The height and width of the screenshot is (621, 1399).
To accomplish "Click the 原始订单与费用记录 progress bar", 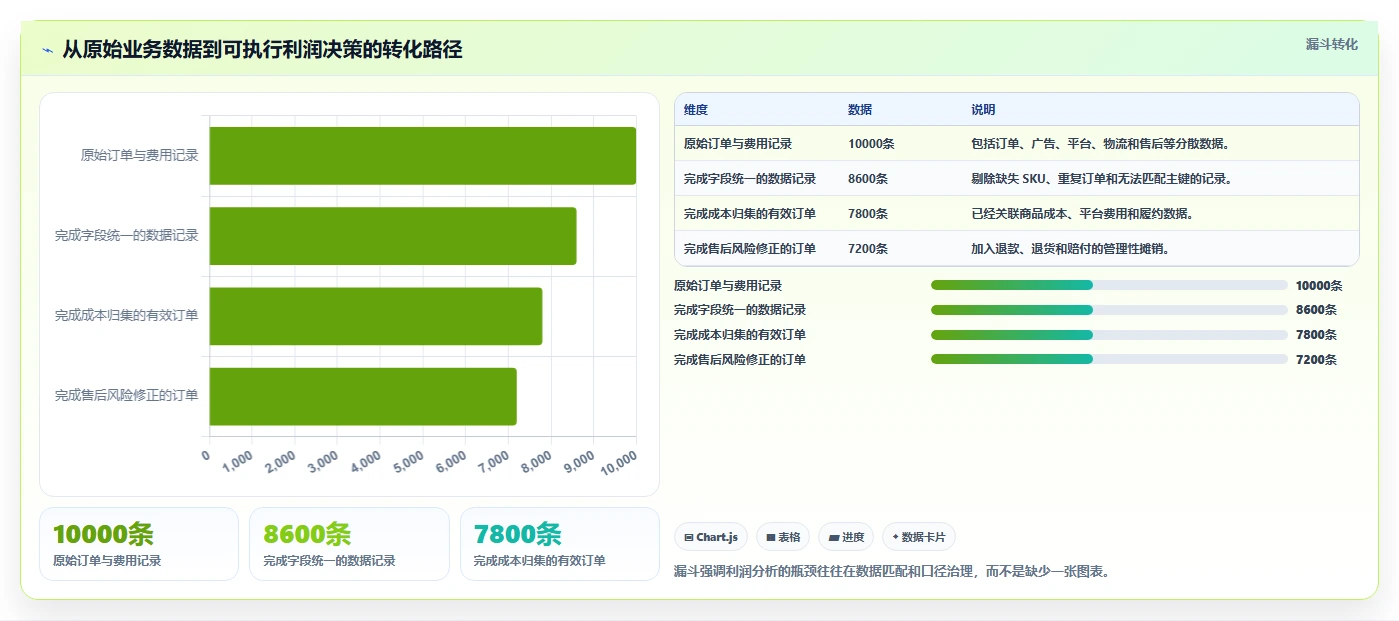I will (1109, 285).
